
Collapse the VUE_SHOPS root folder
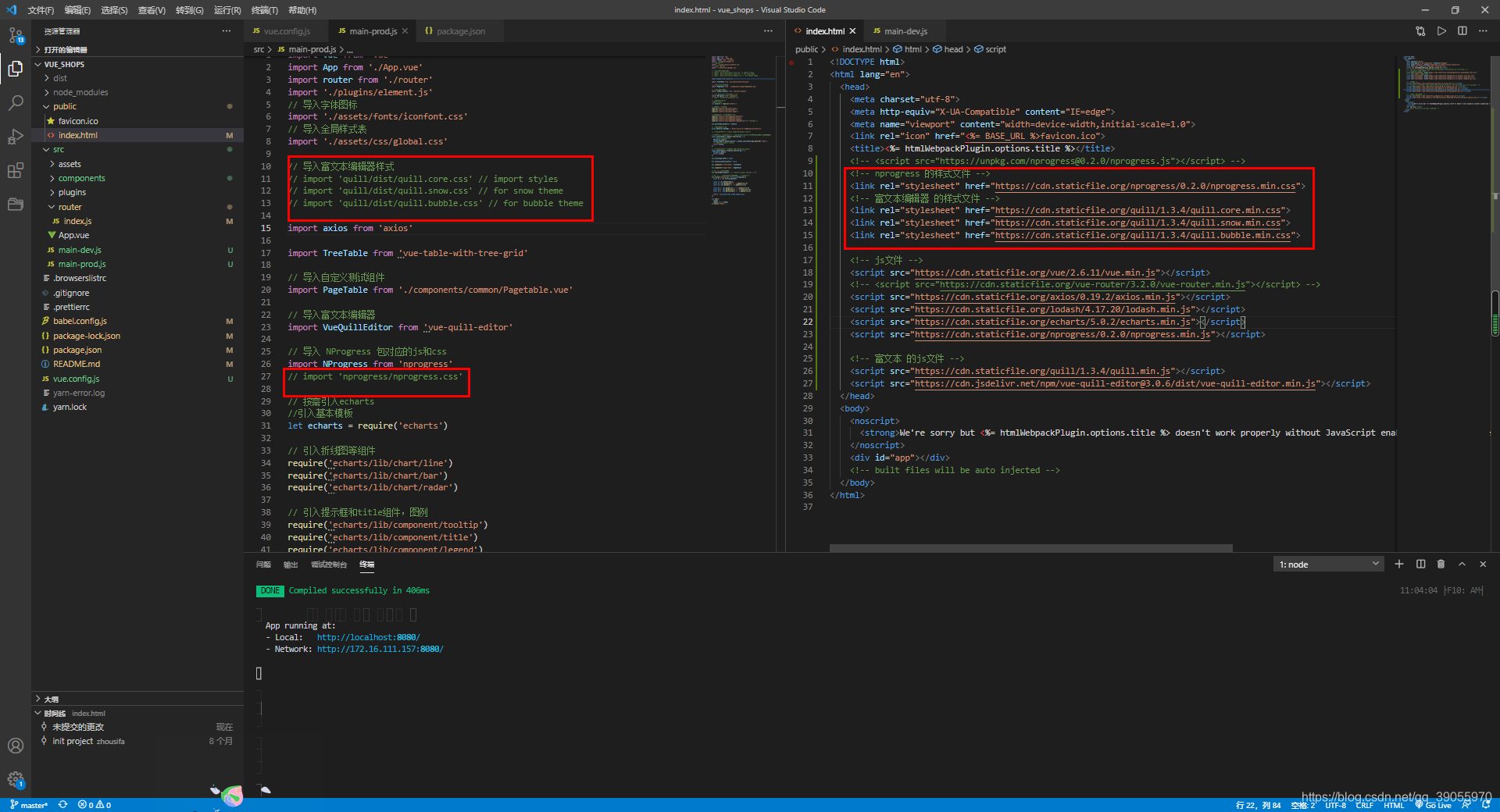point(137,64)
